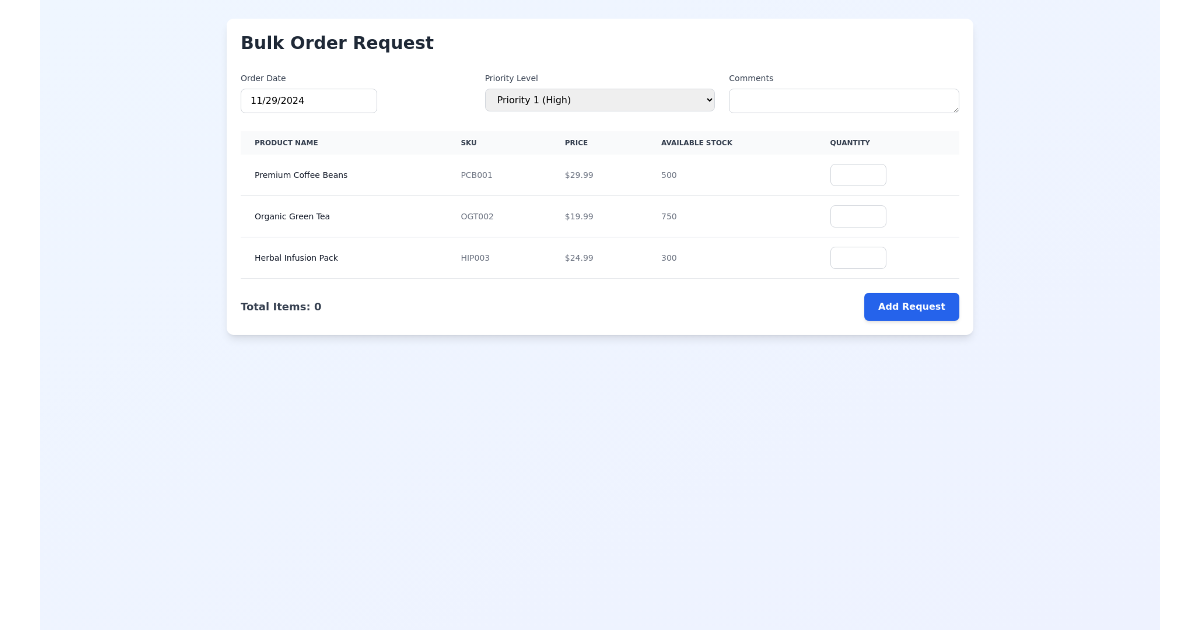
Task: Click the Order Date field
Action: coord(308,100)
